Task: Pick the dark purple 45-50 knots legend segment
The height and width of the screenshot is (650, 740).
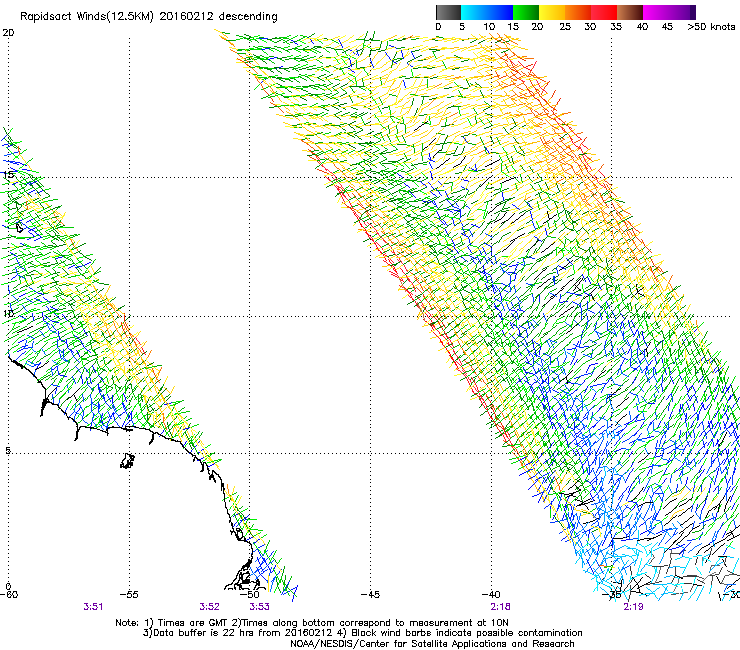Action: click(682, 12)
